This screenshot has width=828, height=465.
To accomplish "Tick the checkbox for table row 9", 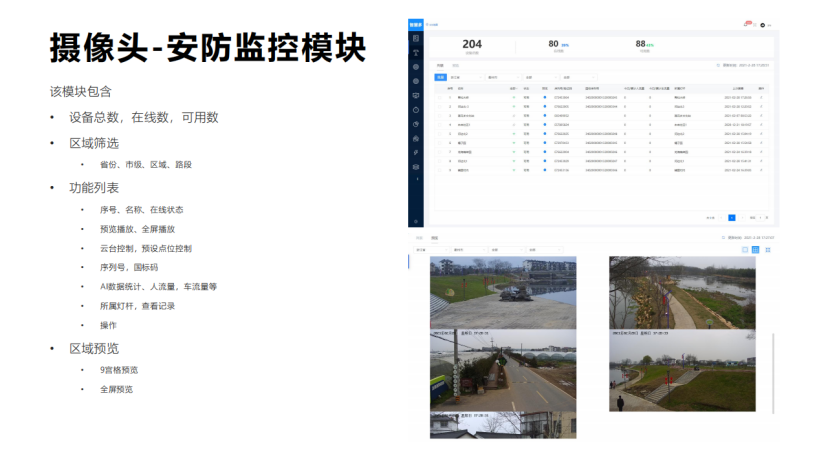I will [x=439, y=170].
